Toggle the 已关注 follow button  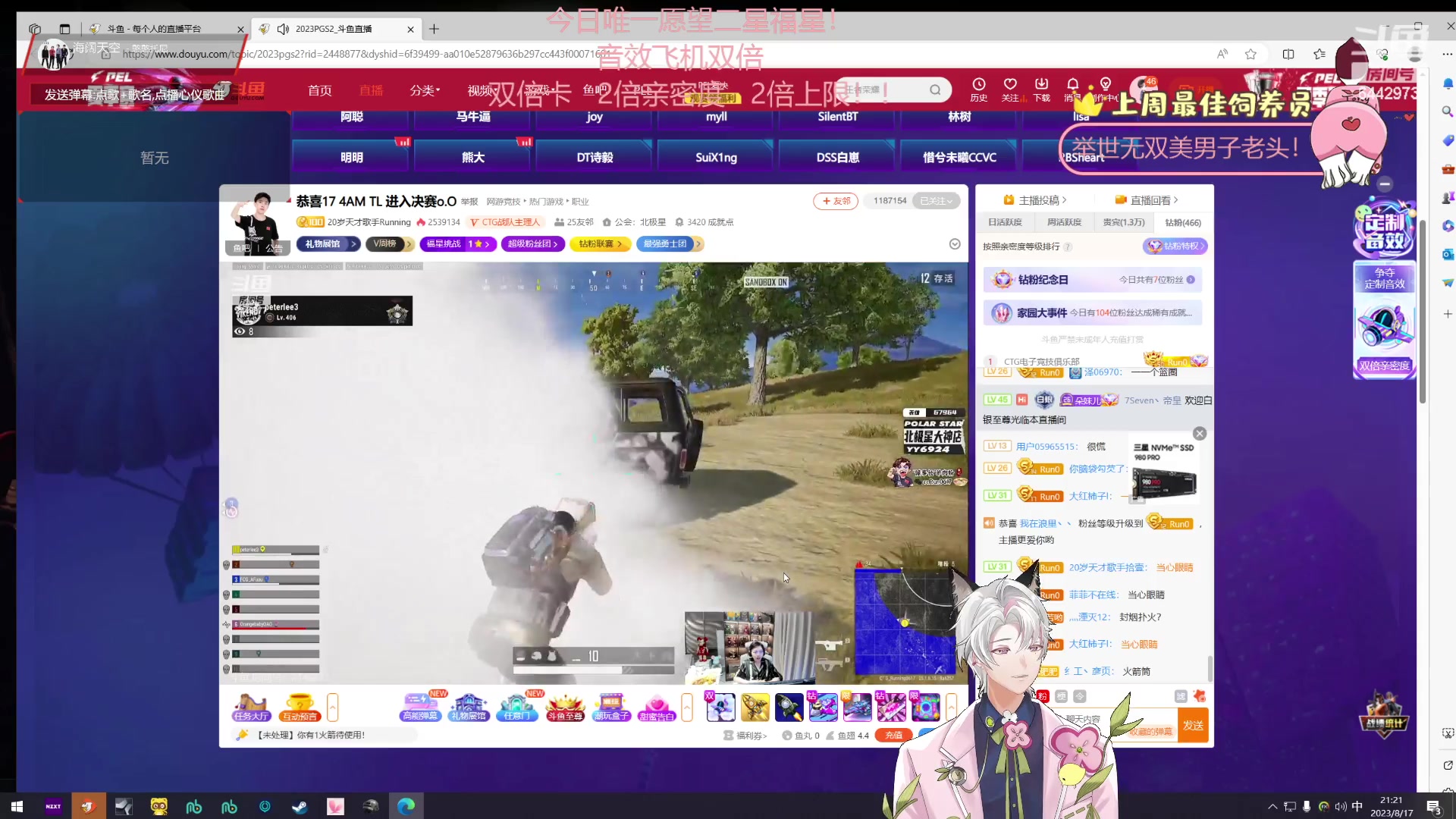(x=936, y=201)
